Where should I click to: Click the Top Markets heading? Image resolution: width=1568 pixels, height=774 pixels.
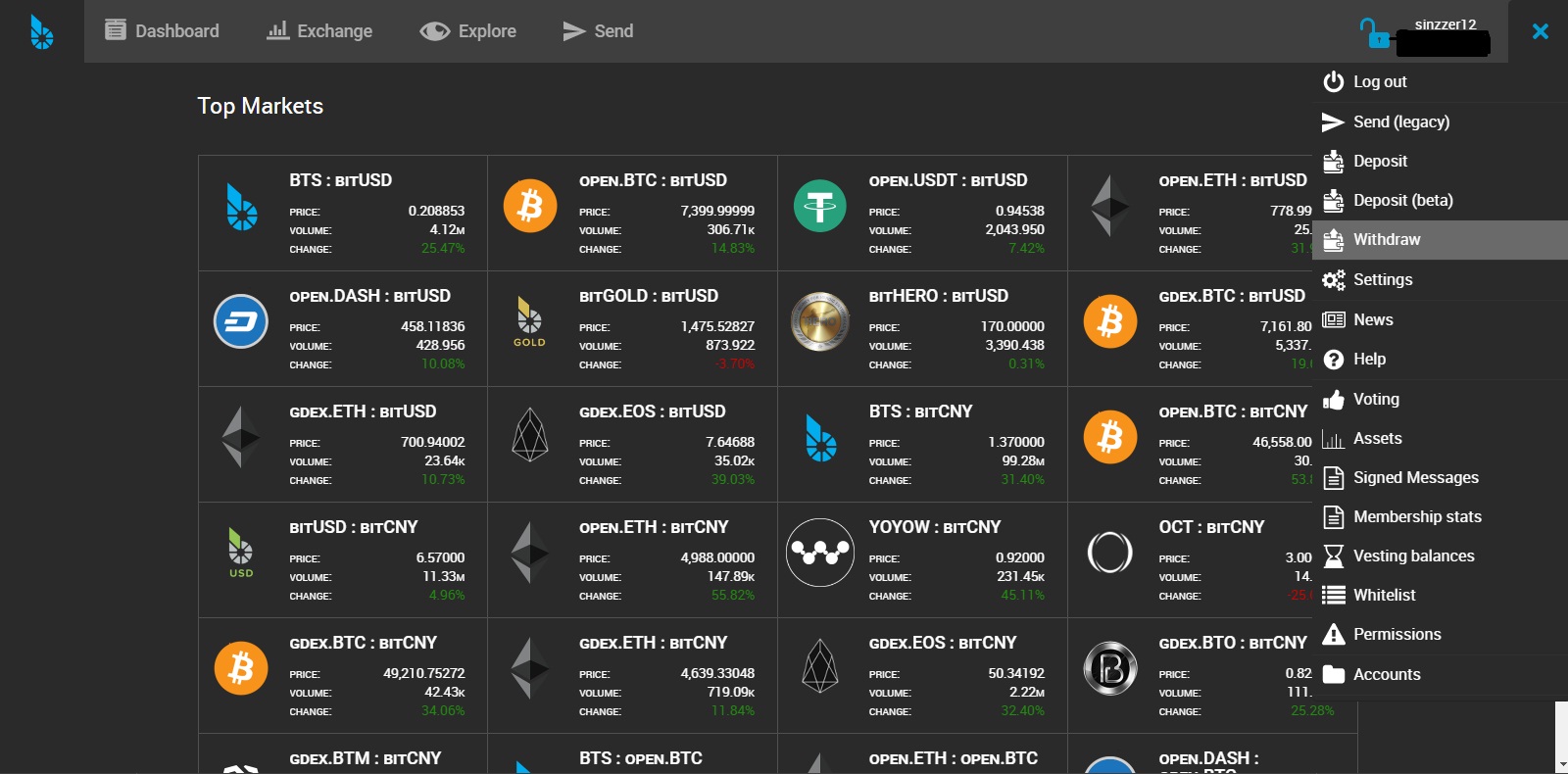(260, 106)
